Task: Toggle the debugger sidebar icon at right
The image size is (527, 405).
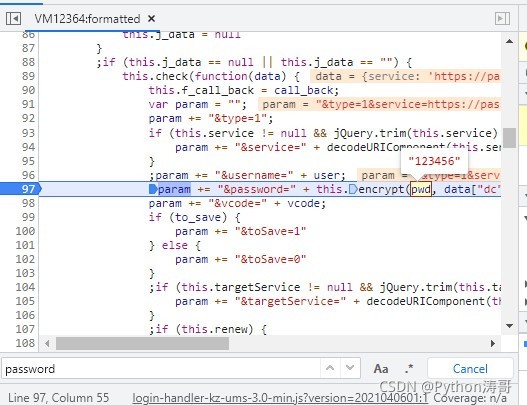Action: click(x=502, y=18)
